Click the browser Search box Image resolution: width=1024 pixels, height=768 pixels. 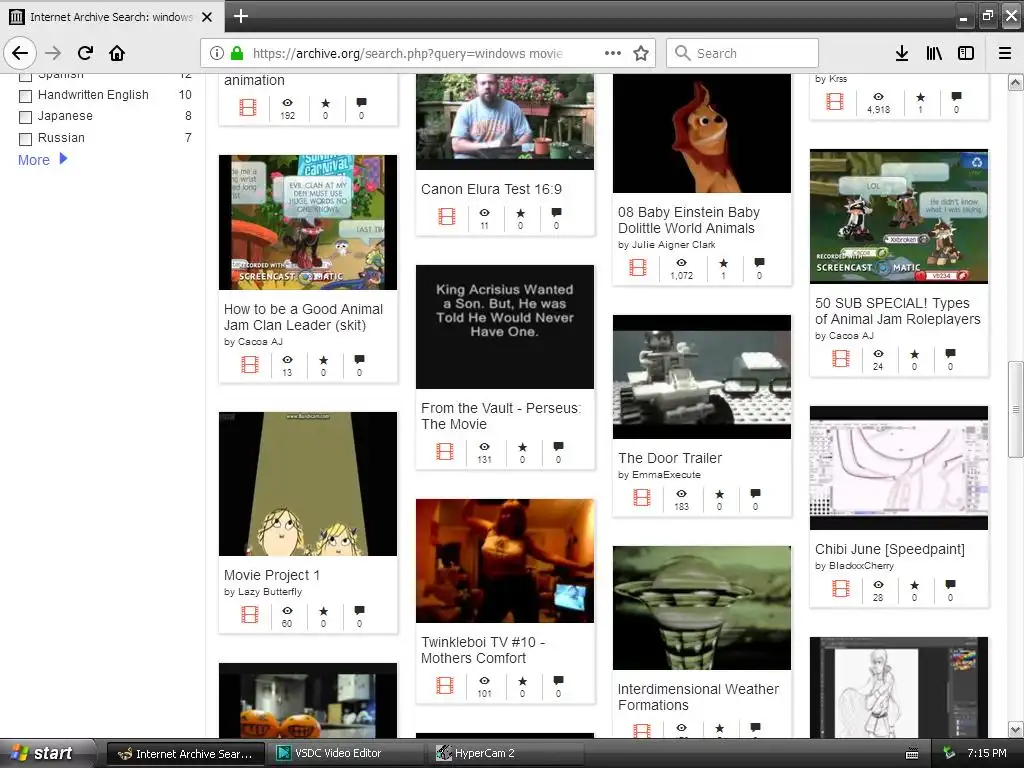point(743,53)
